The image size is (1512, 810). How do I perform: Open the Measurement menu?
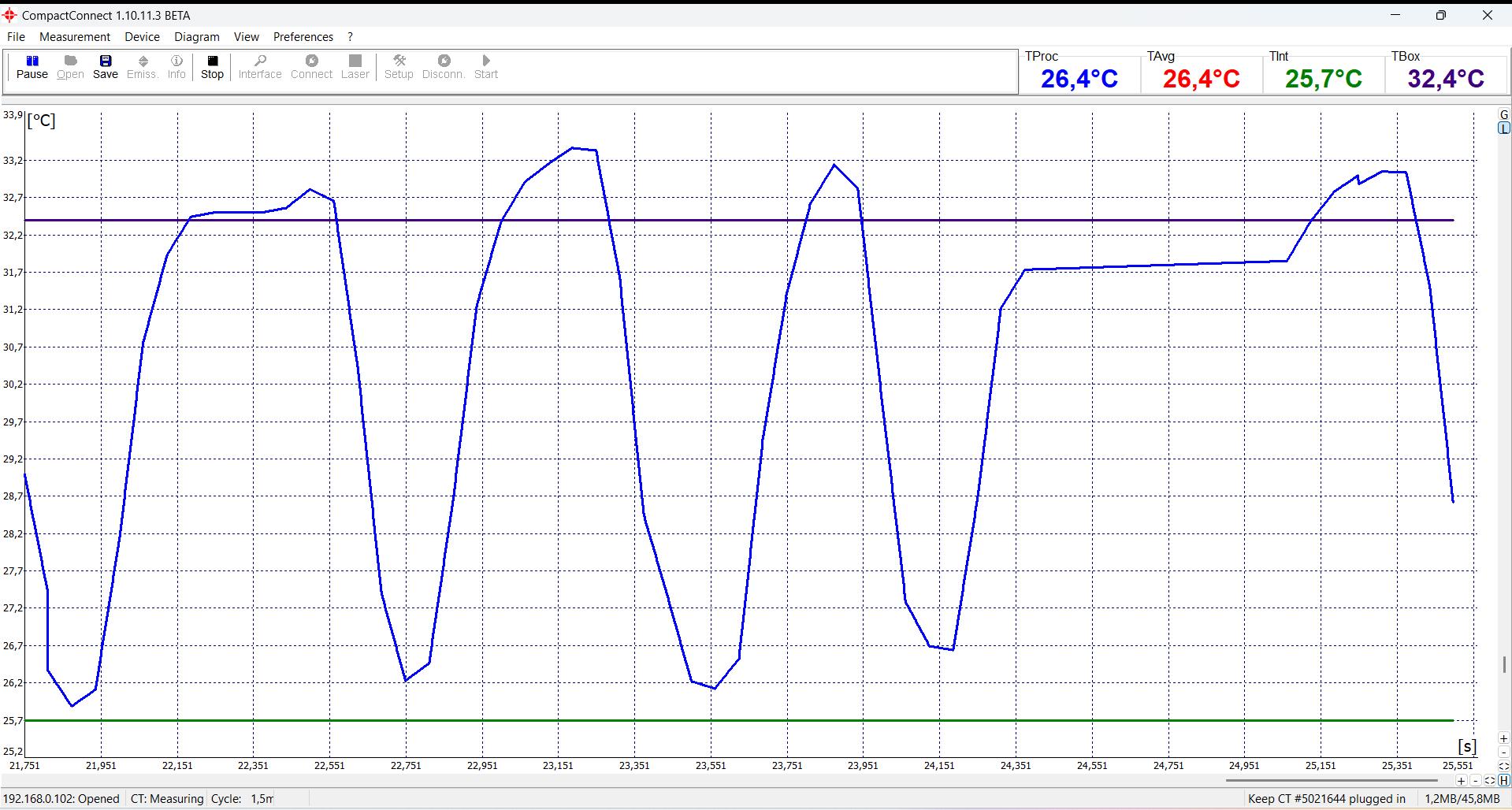(x=74, y=36)
